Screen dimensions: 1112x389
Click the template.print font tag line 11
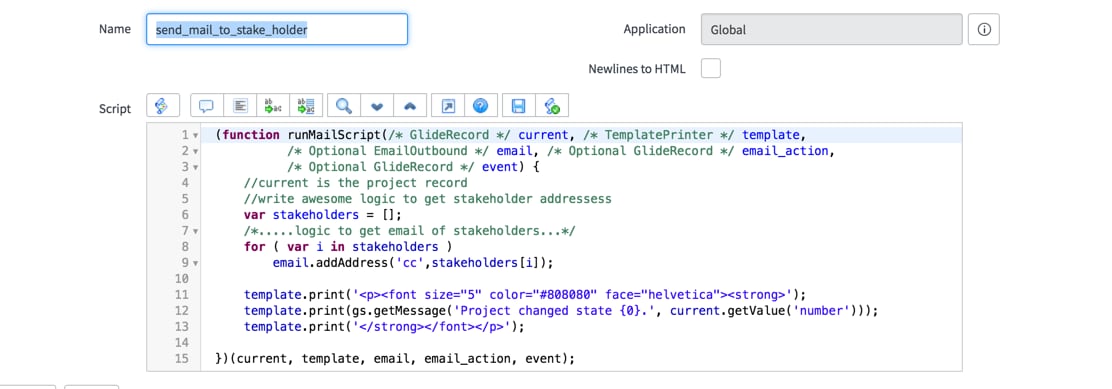(x=525, y=295)
